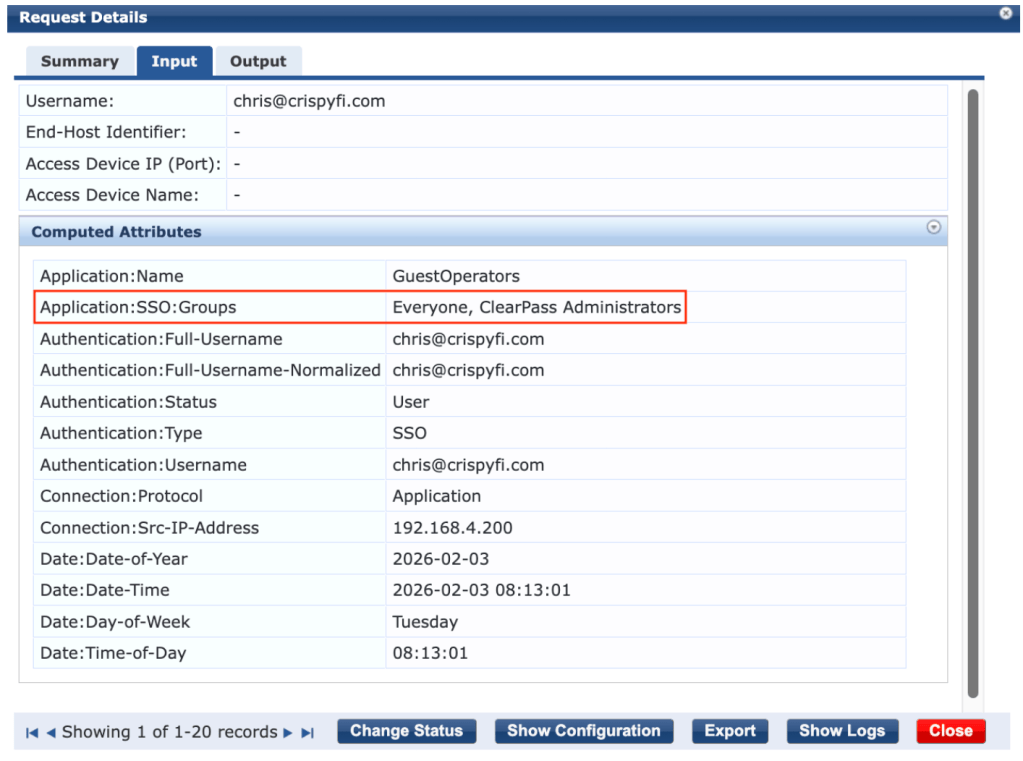Advance to the next record arrow
The height and width of the screenshot is (761, 1023).
point(288,733)
